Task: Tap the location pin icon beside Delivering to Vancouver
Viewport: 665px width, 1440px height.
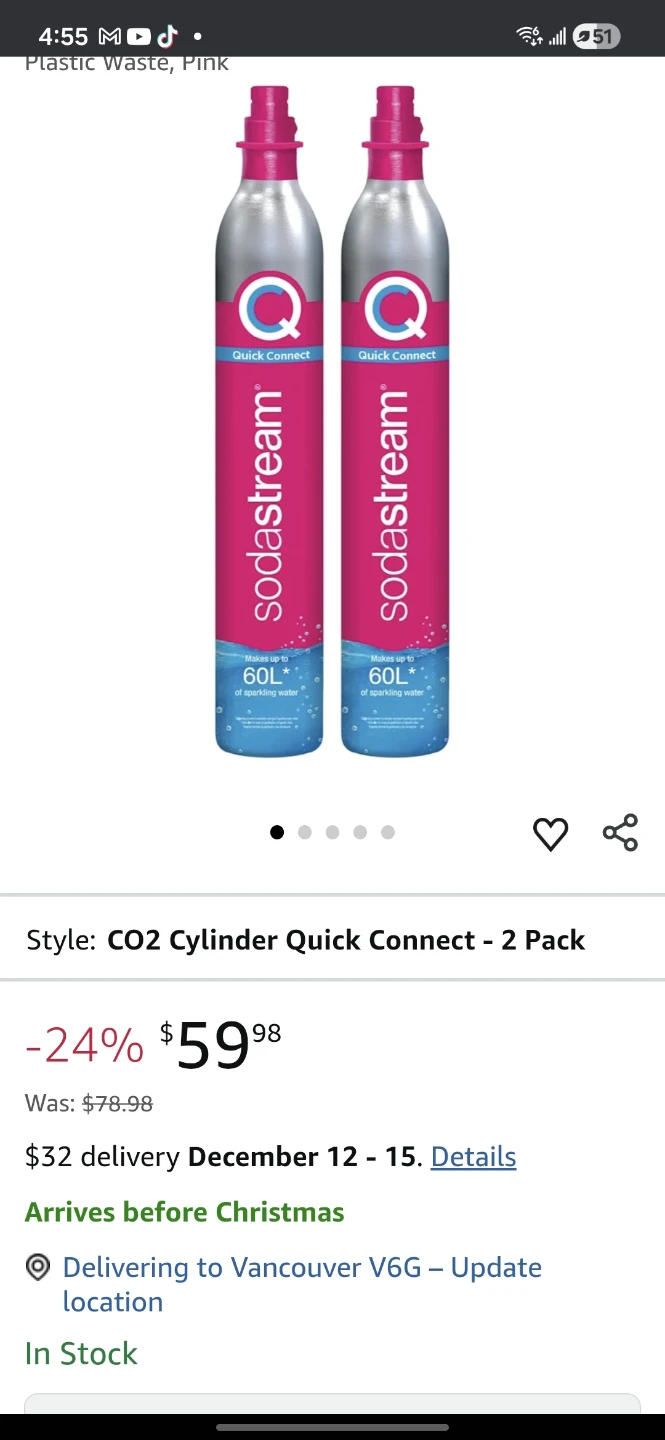Action: pyautogui.click(x=38, y=1268)
